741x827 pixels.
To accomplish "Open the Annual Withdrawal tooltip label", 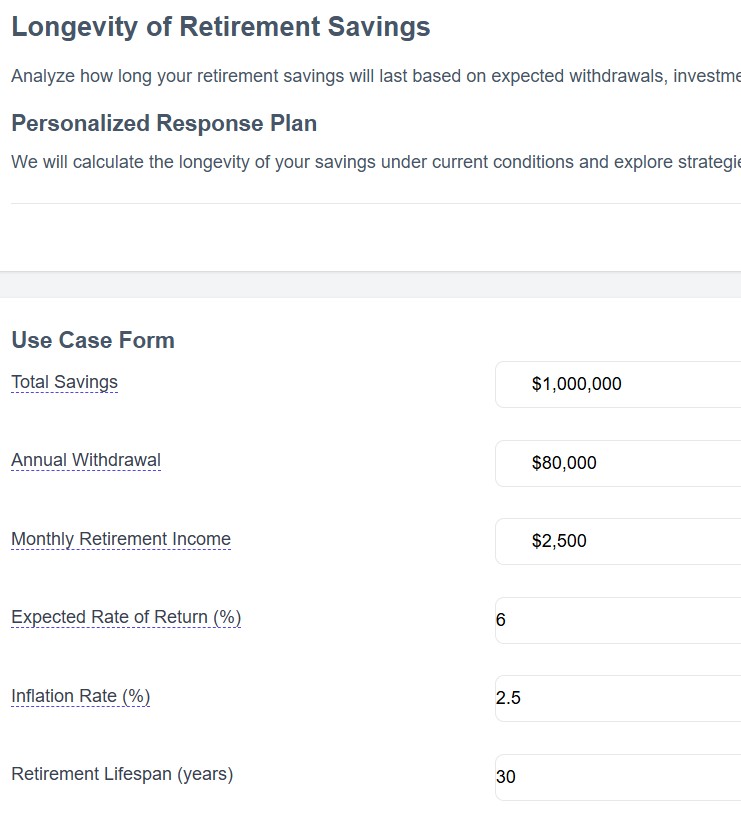I will [86, 460].
